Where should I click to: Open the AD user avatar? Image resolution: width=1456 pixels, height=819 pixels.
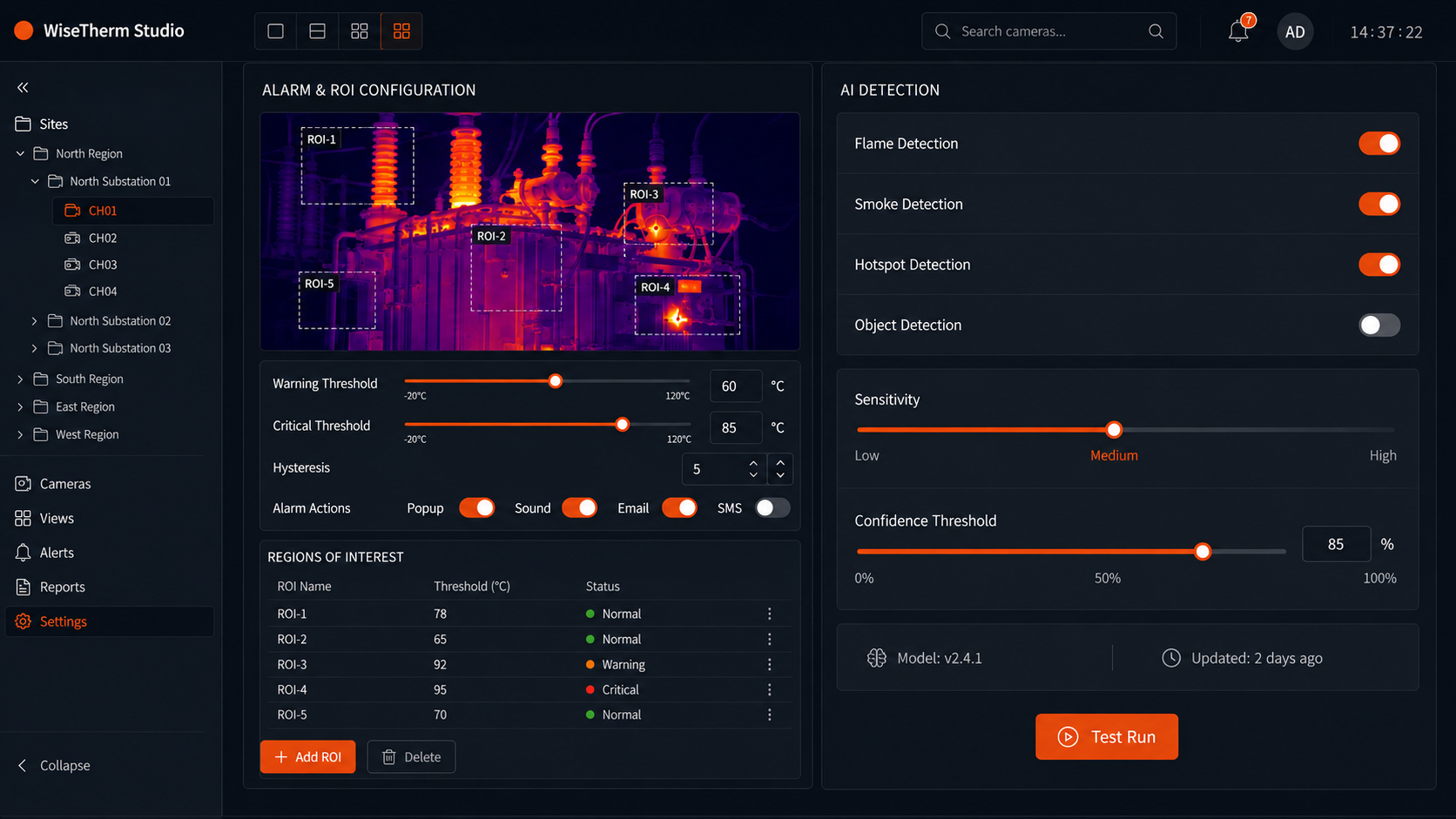(1295, 32)
